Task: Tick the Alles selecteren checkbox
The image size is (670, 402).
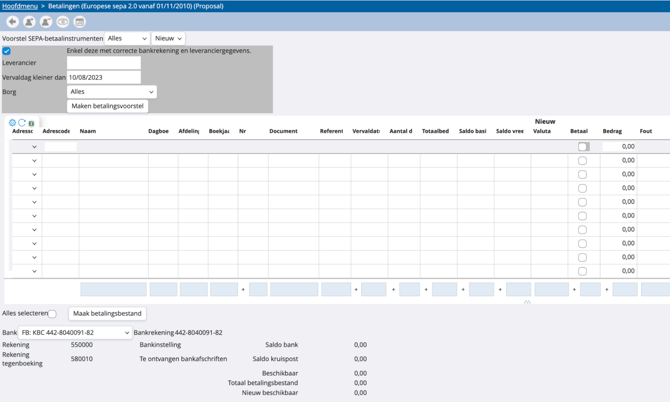Action: click(52, 314)
